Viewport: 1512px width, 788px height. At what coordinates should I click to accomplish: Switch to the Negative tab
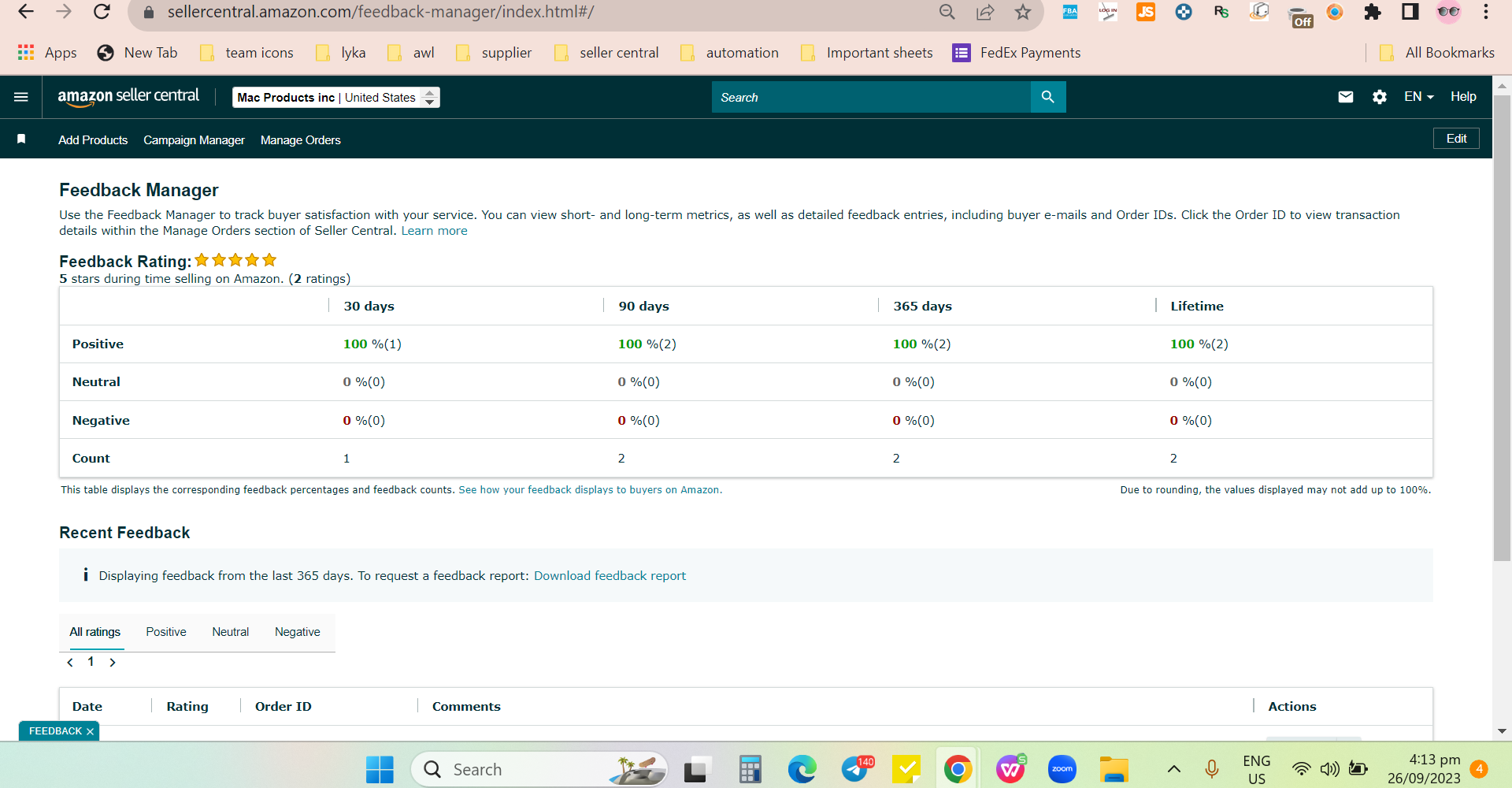(x=298, y=632)
